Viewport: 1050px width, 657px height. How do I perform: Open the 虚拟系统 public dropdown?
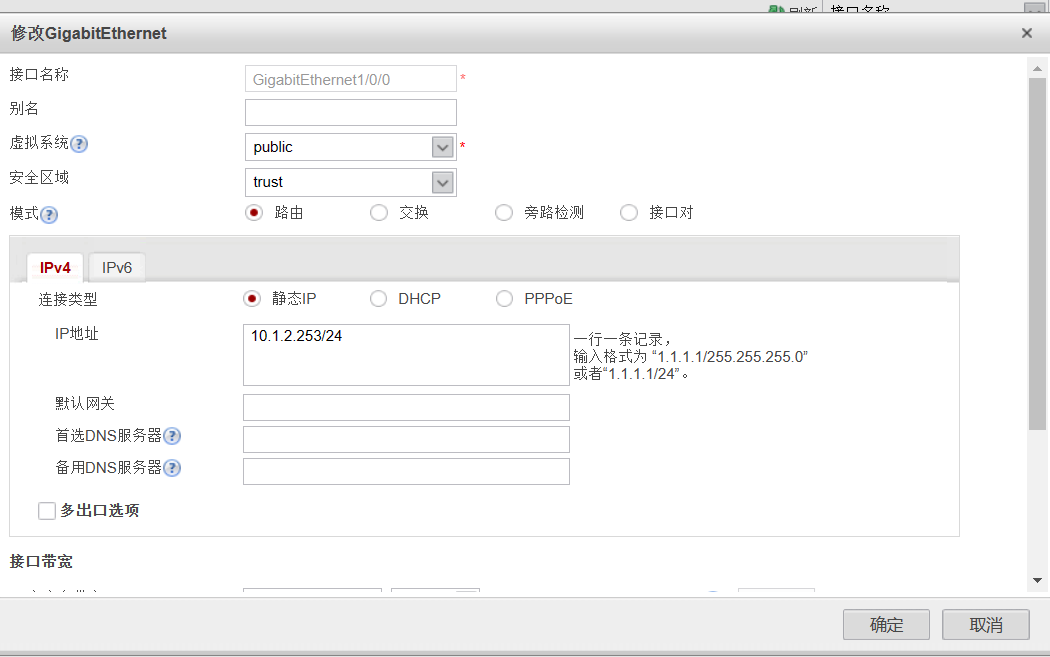(443, 147)
